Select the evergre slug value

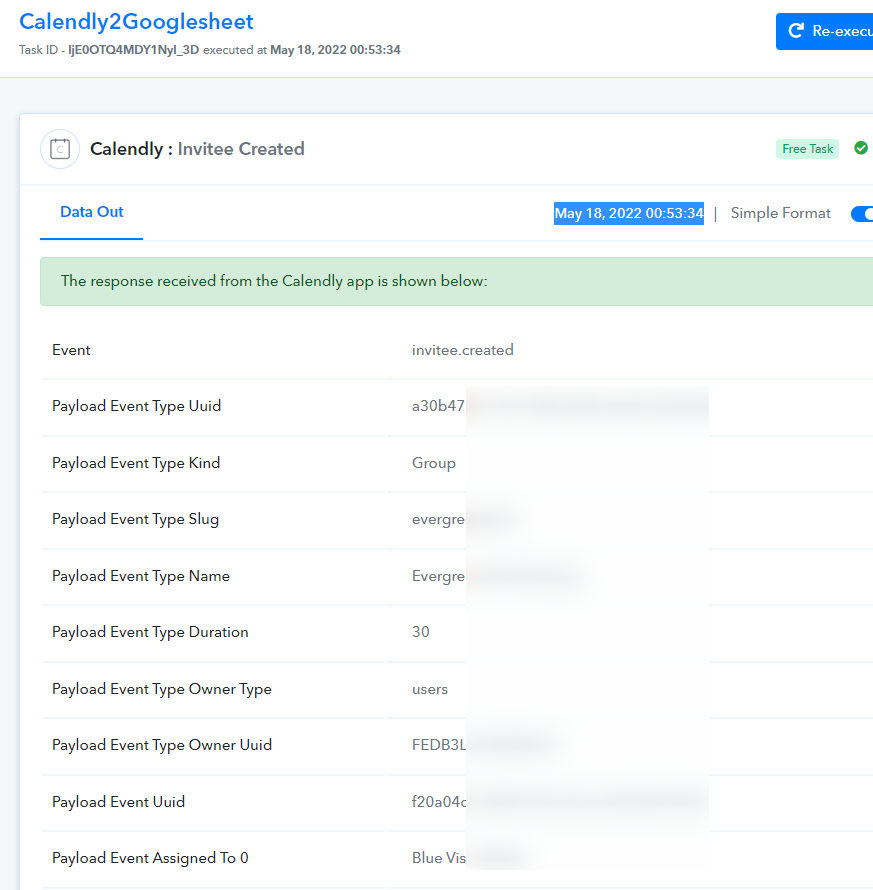438,520
